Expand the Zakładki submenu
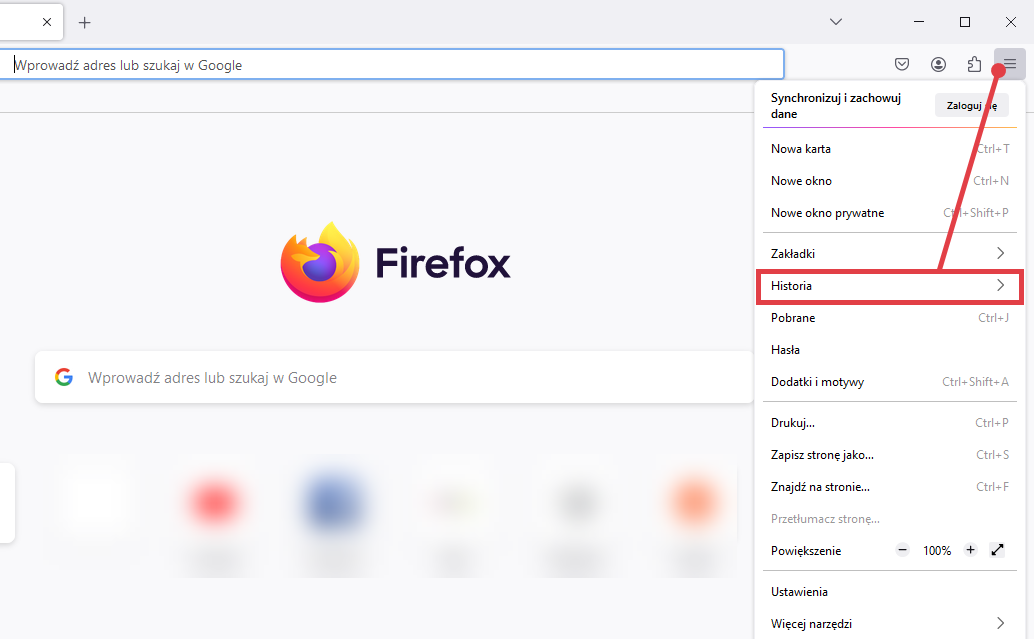 point(890,253)
